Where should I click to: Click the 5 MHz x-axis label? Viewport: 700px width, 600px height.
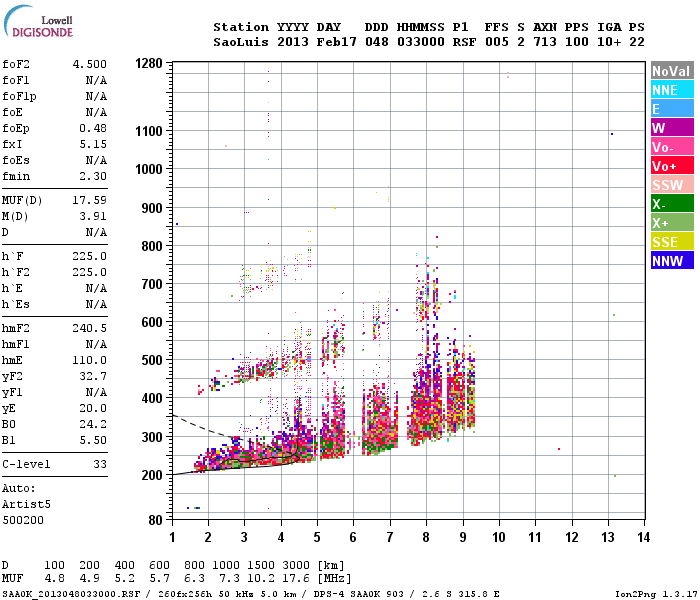point(317,537)
